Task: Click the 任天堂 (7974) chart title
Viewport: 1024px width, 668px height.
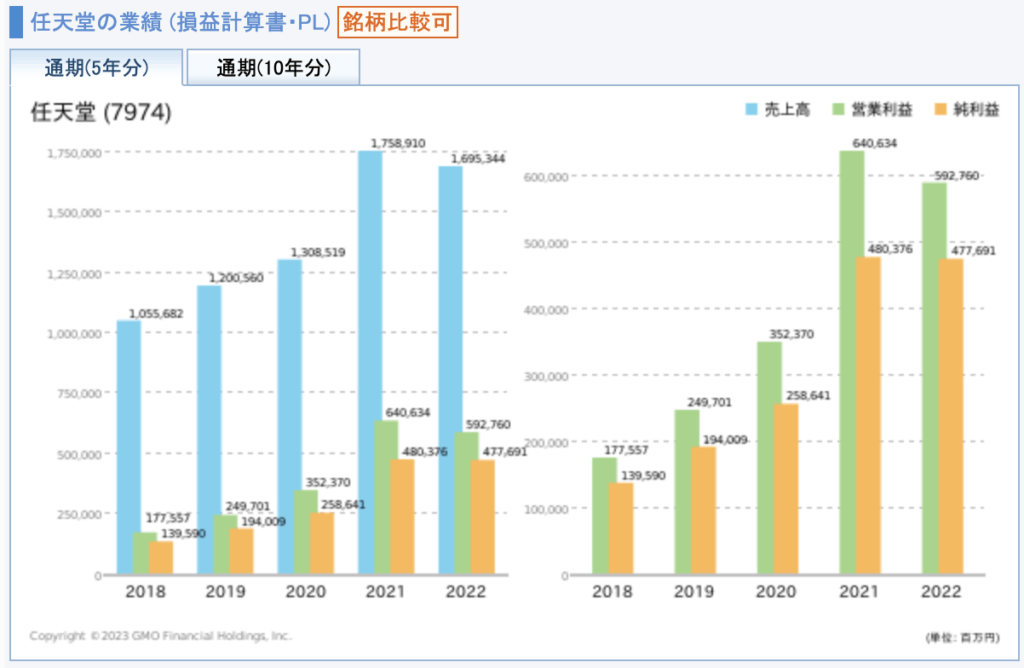Action: (101, 112)
